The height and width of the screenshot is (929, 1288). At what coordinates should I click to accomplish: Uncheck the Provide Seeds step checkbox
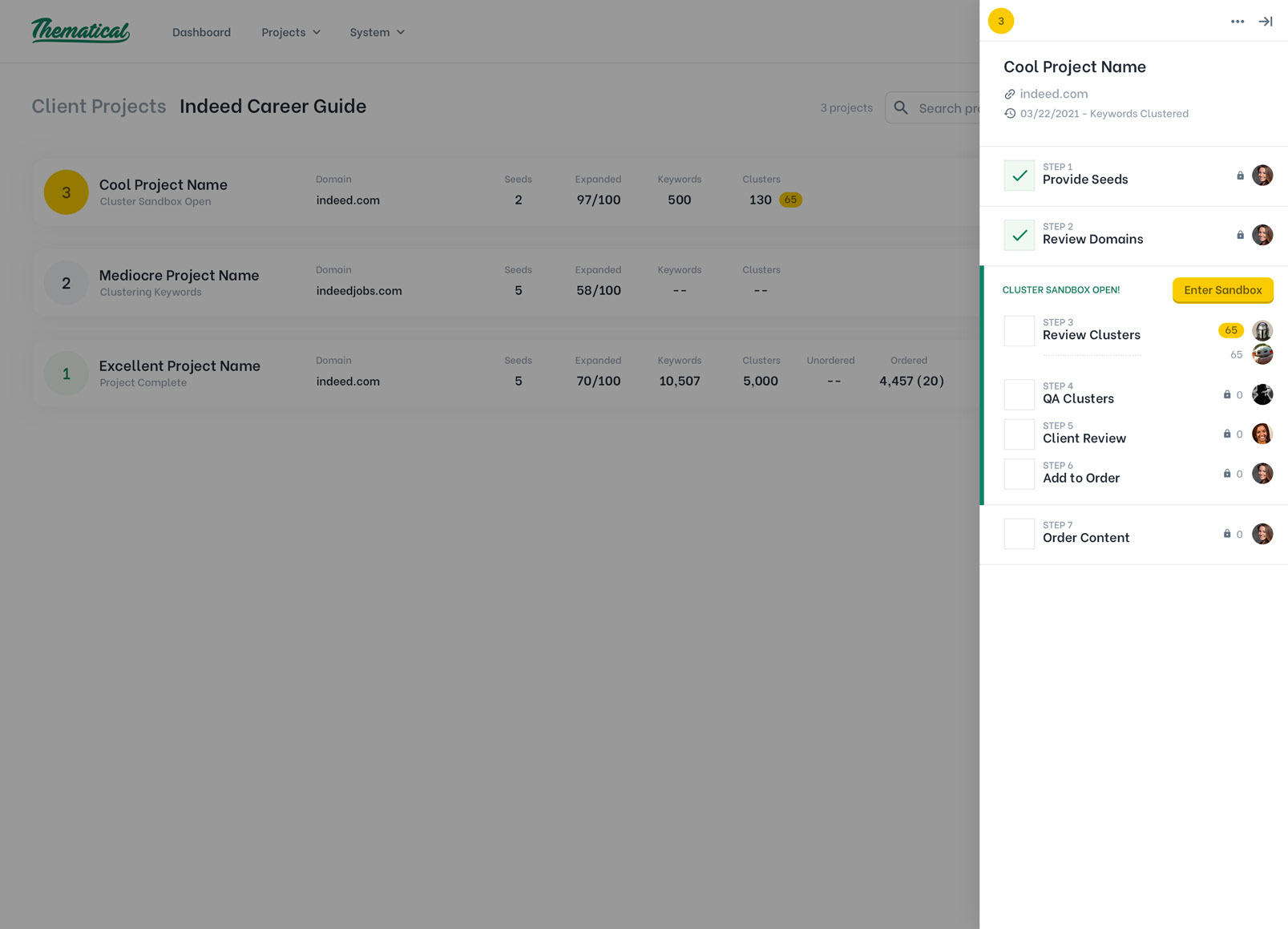click(1019, 176)
